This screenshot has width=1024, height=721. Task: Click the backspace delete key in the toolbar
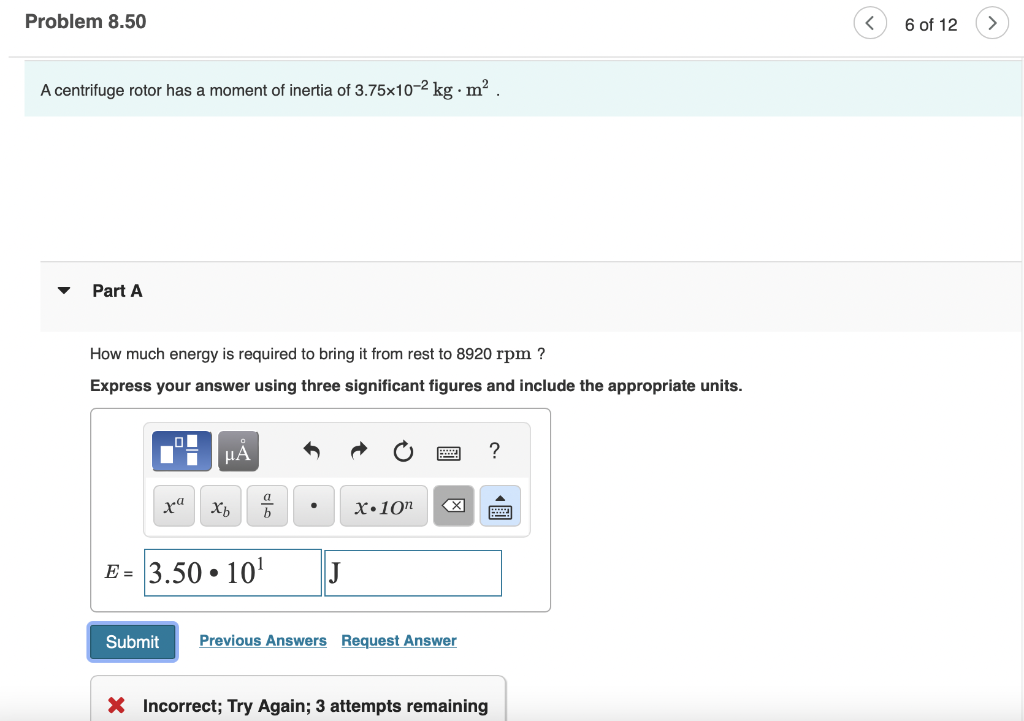click(453, 506)
